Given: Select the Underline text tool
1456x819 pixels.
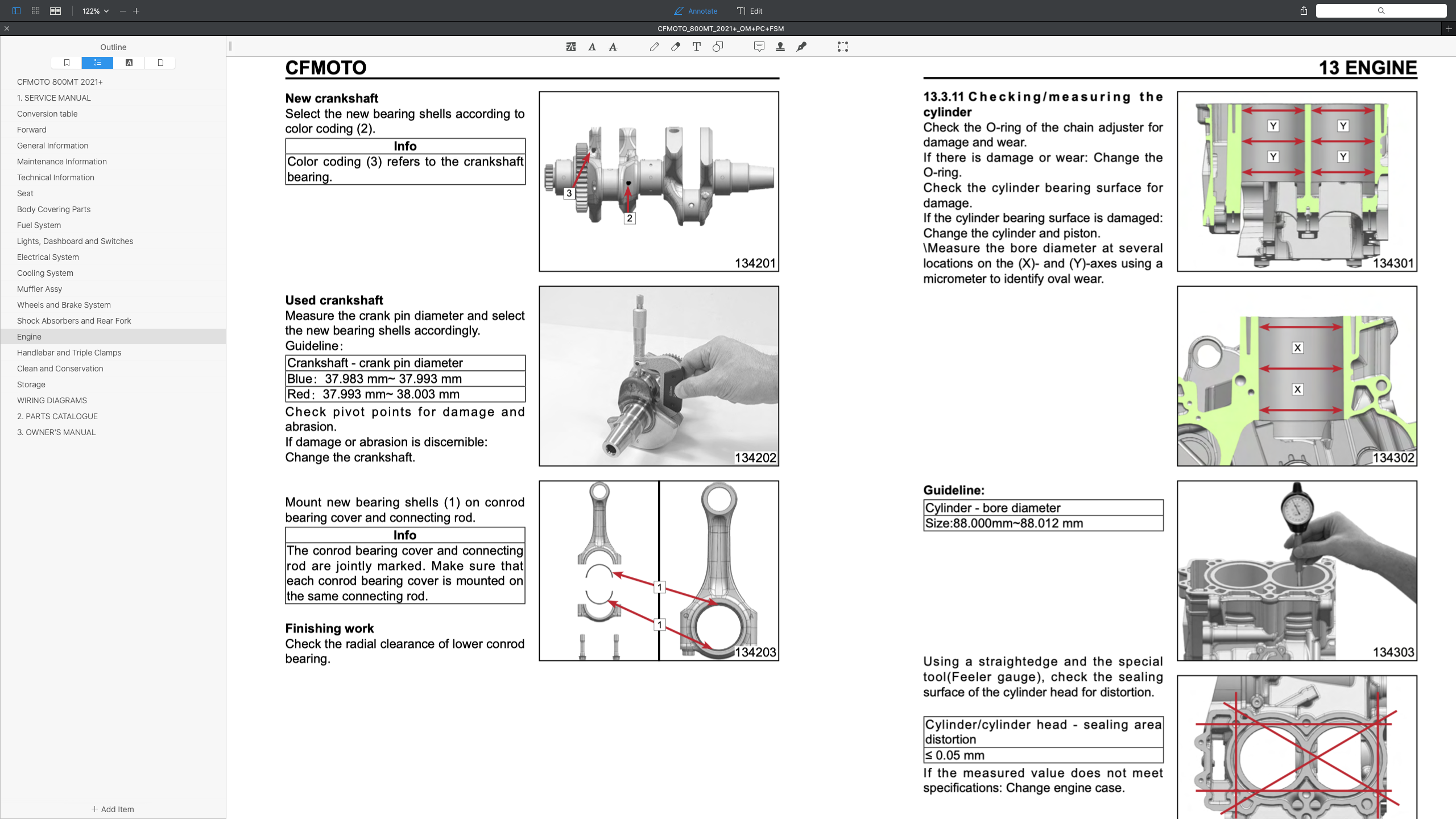Looking at the screenshot, I should coord(592,47).
